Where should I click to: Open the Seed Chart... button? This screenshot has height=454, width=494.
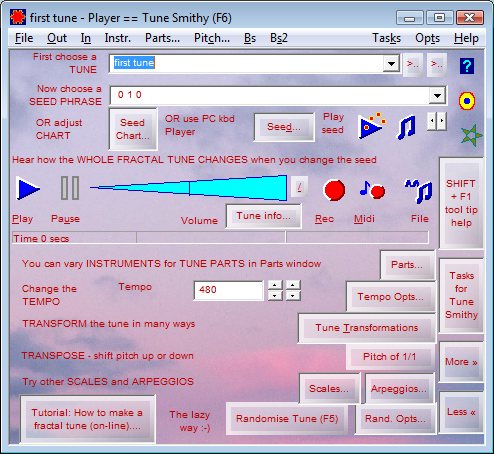coord(133,129)
